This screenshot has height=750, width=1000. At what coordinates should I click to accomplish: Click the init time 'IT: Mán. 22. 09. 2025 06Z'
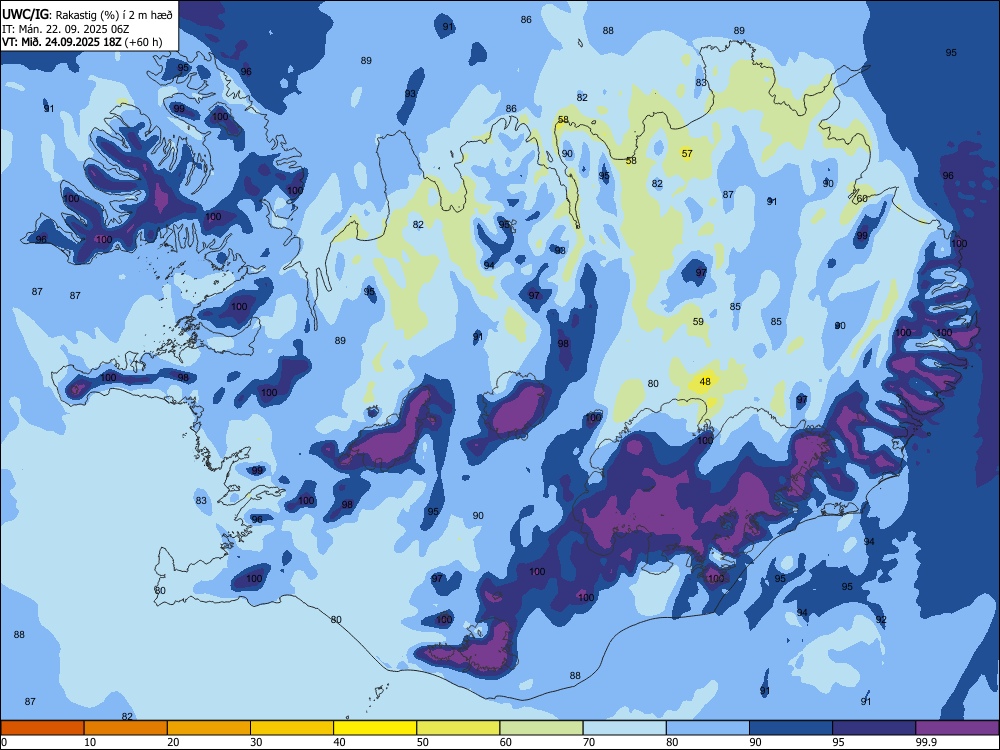(66, 29)
